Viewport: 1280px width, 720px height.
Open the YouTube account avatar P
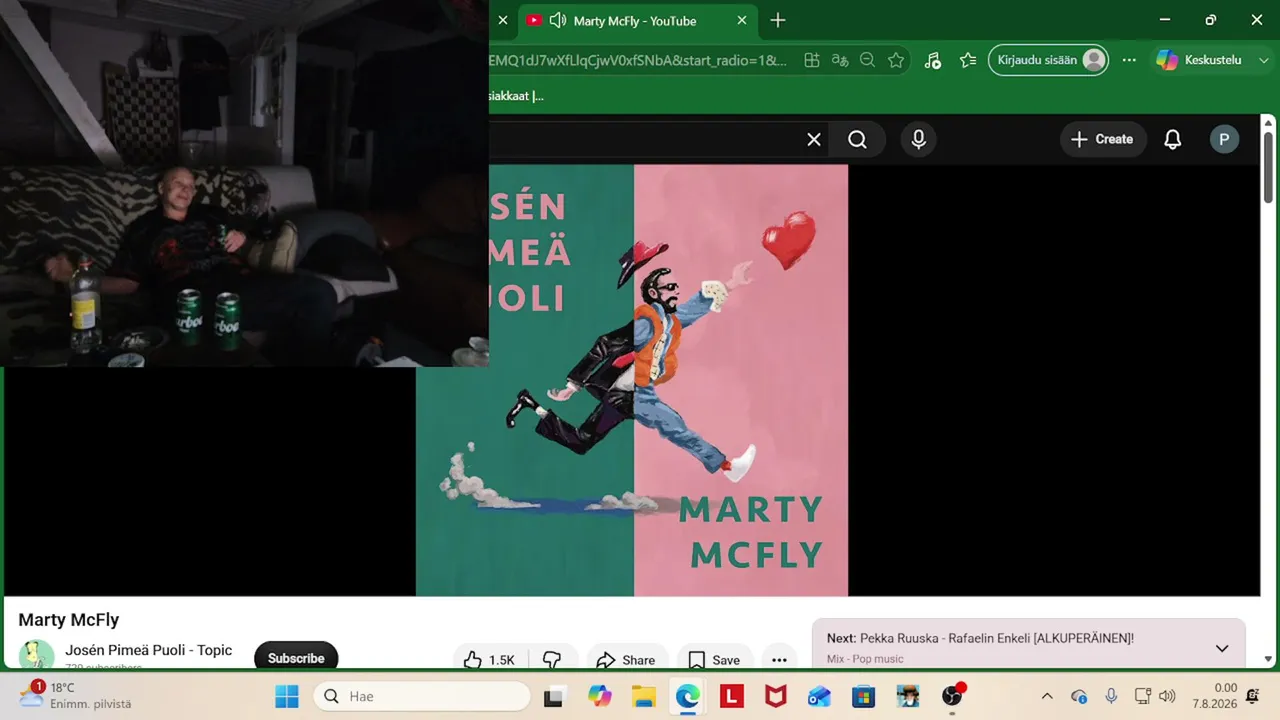click(x=1224, y=140)
